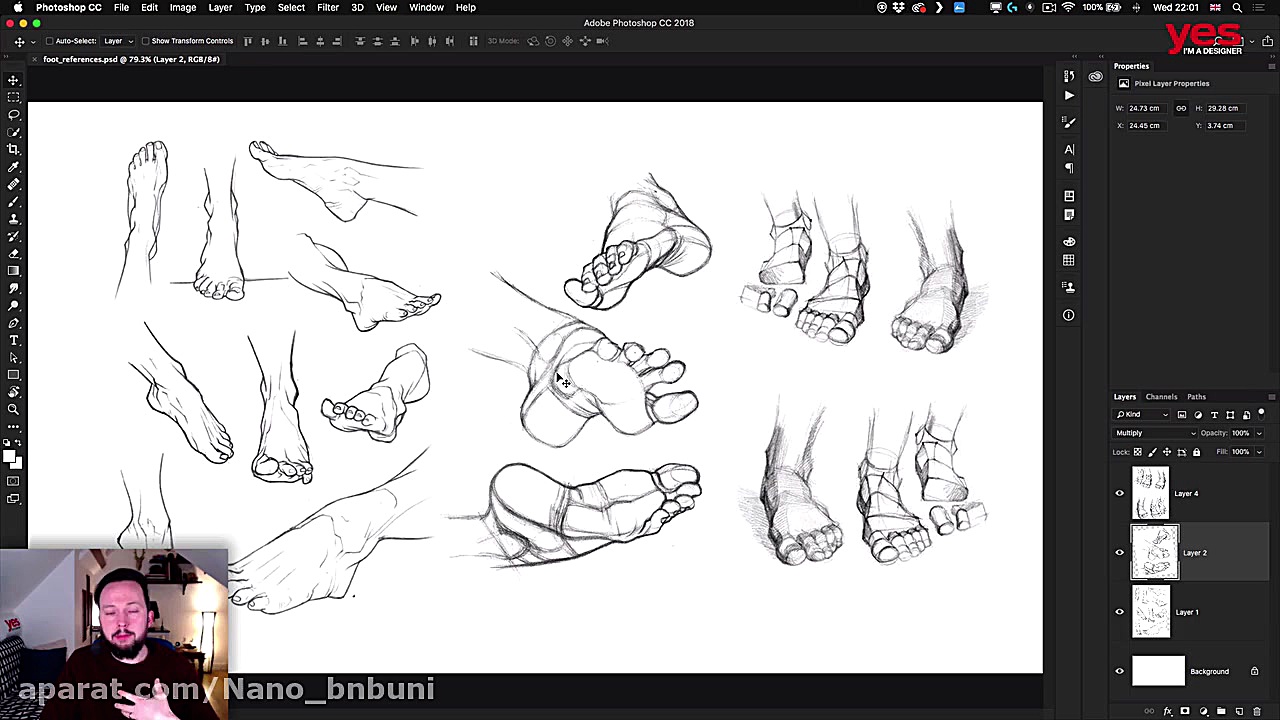Select the History Brush tool
Viewport: 1280px width, 720px height.
(x=14, y=236)
